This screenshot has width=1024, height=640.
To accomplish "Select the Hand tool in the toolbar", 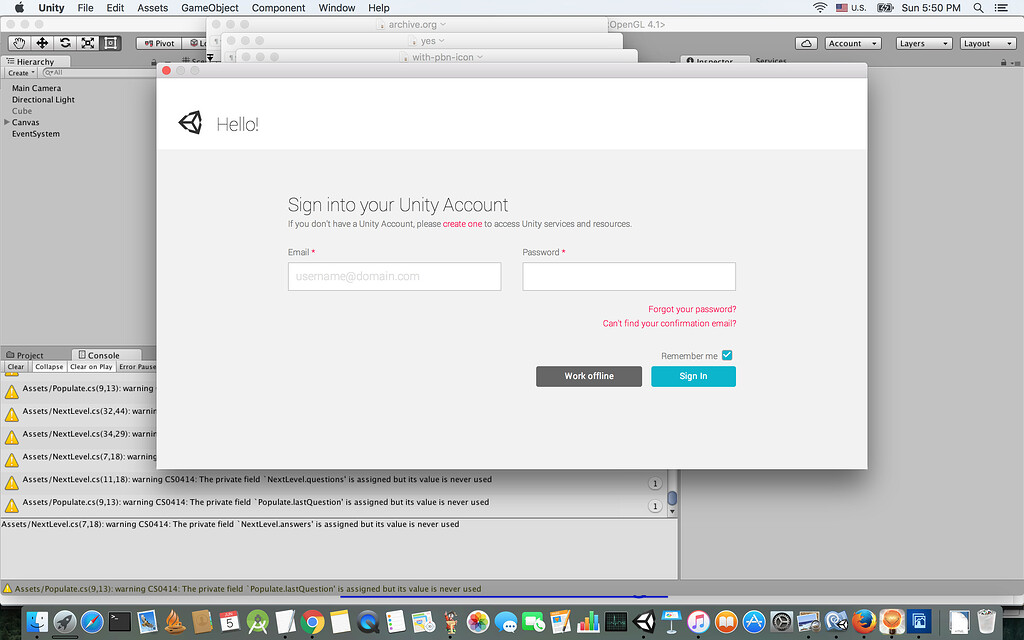I will click(x=17, y=43).
